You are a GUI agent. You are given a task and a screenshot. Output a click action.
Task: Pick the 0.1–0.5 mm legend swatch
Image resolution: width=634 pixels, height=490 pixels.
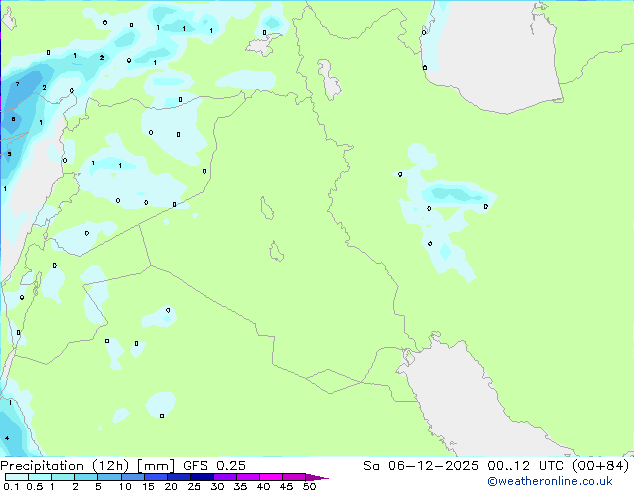[x=17, y=477]
